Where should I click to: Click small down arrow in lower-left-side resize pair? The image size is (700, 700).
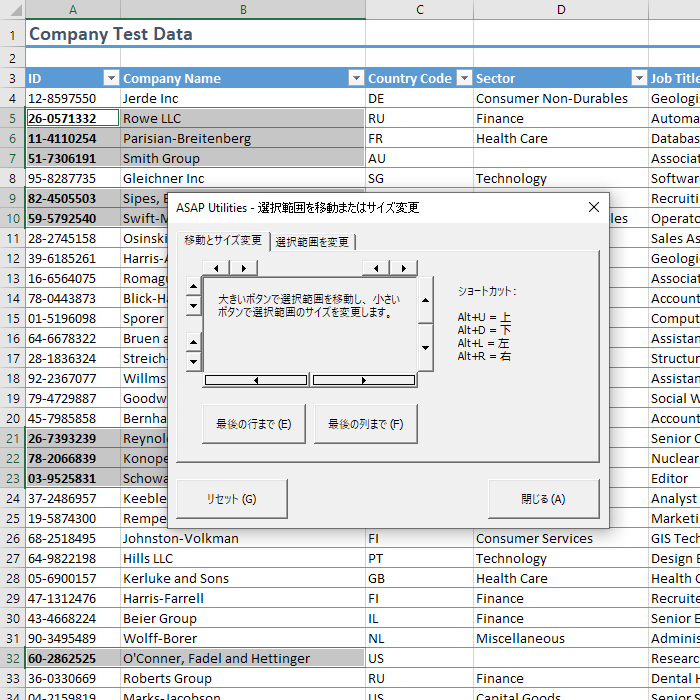point(193,362)
